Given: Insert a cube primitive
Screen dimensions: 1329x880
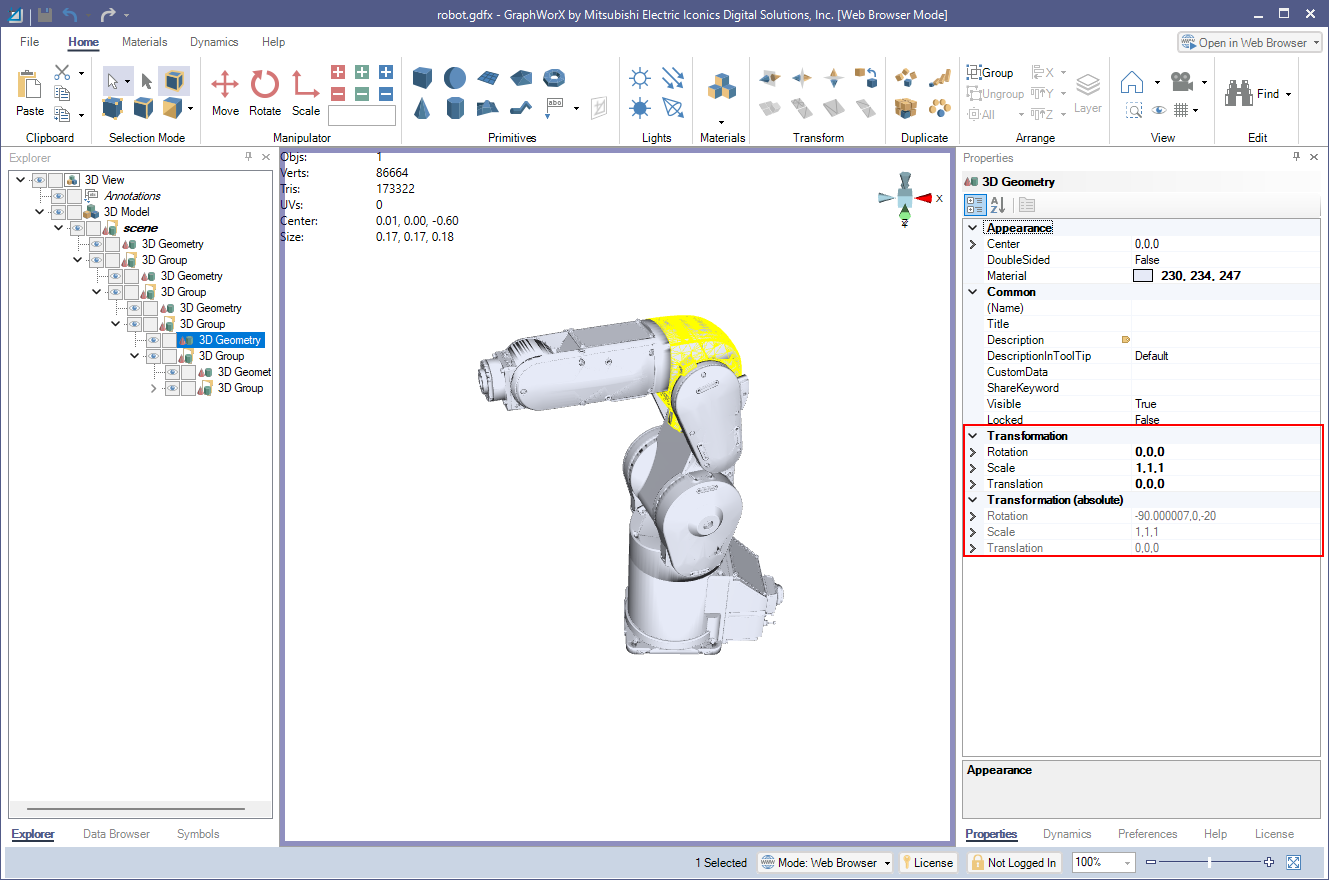Looking at the screenshot, I should pos(423,77).
